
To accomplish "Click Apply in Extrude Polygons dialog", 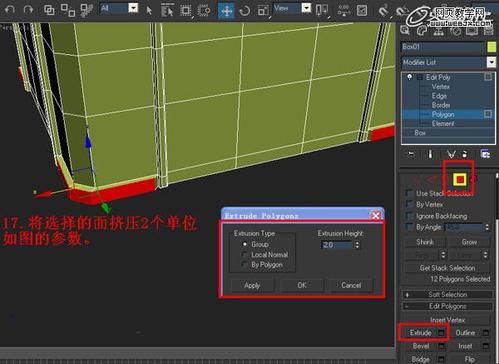I will click(252, 285).
